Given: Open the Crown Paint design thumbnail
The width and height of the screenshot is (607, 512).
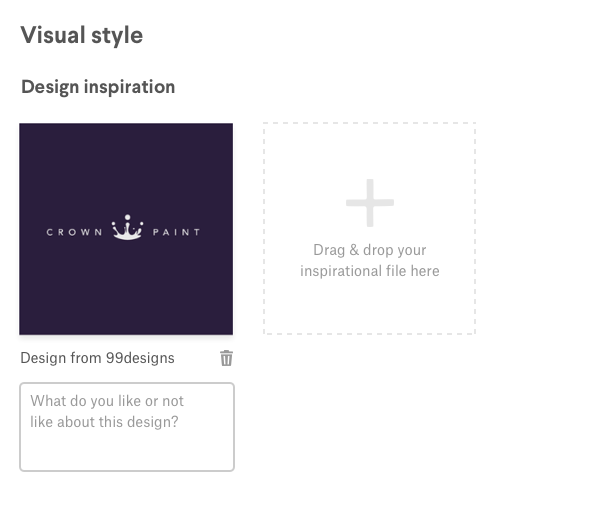Looking at the screenshot, I should pyautogui.click(x=126, y=229).
